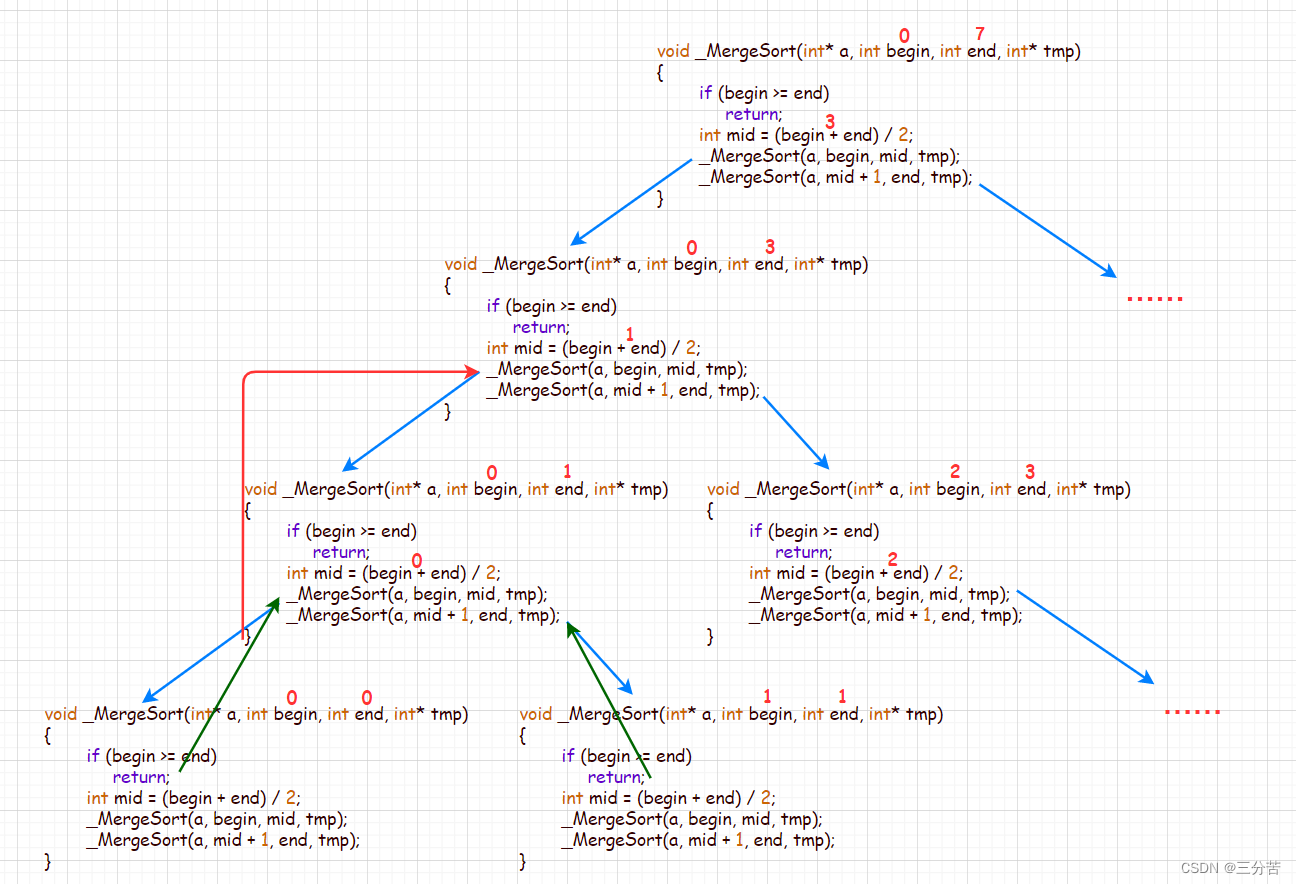Click "return;" in the 1–1 call block

click(x=617, y=777)
